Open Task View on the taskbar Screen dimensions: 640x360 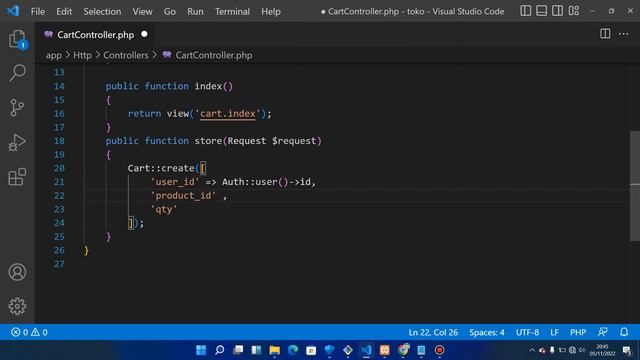pos(238,350)
